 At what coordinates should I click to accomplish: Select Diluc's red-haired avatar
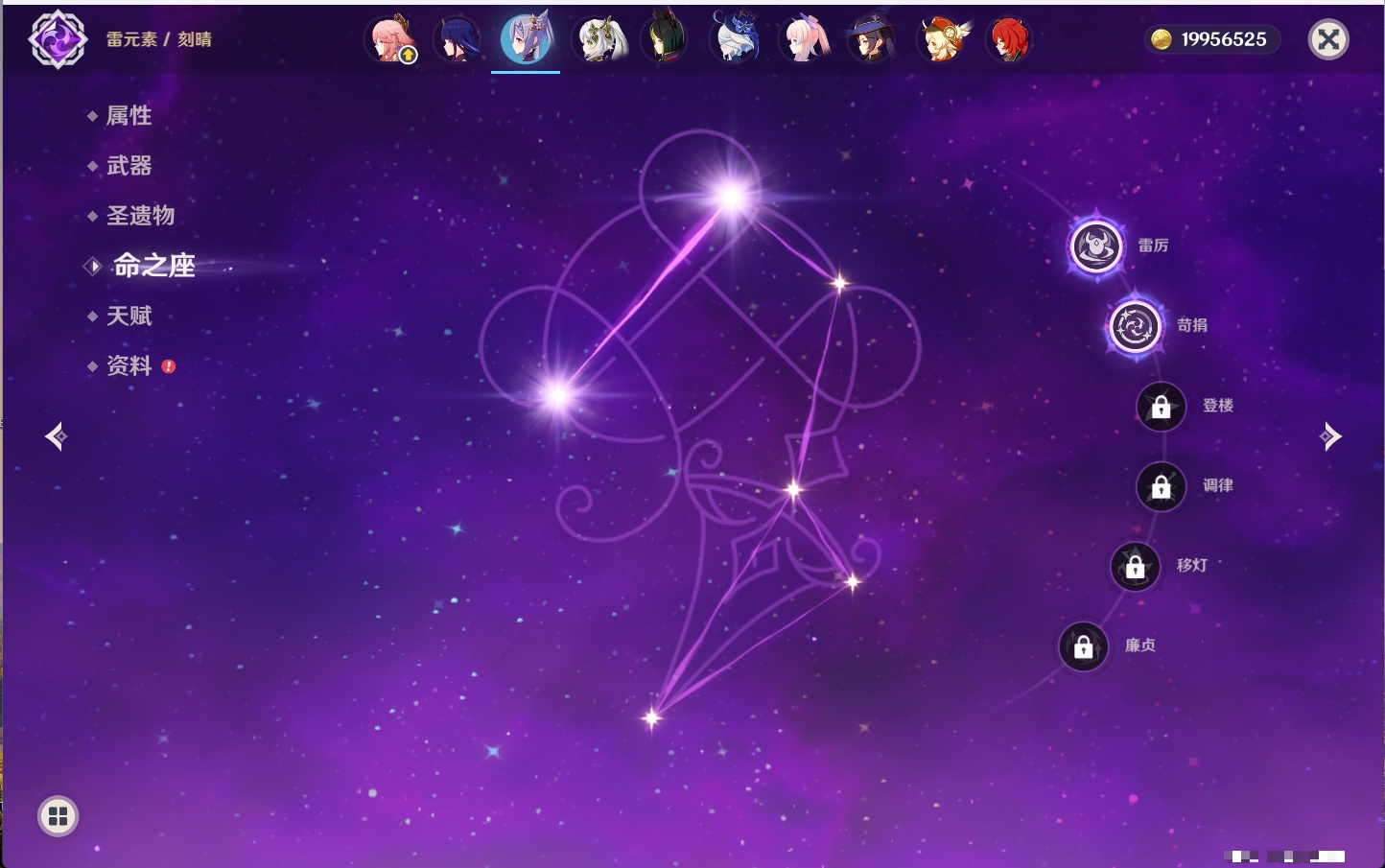click(1008, 40)
